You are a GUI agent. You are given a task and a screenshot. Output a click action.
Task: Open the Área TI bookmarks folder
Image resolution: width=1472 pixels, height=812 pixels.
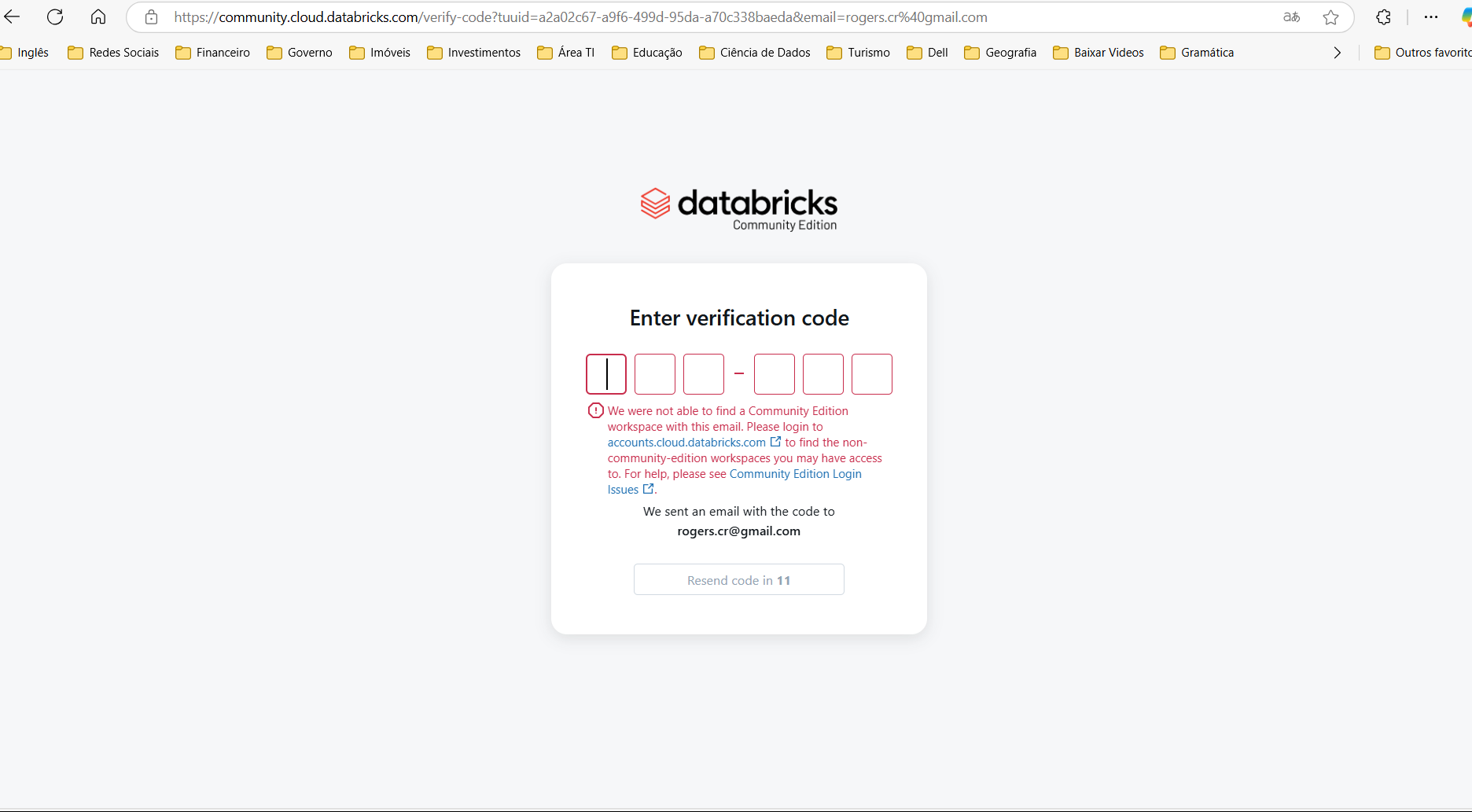(x=566, y=53)
